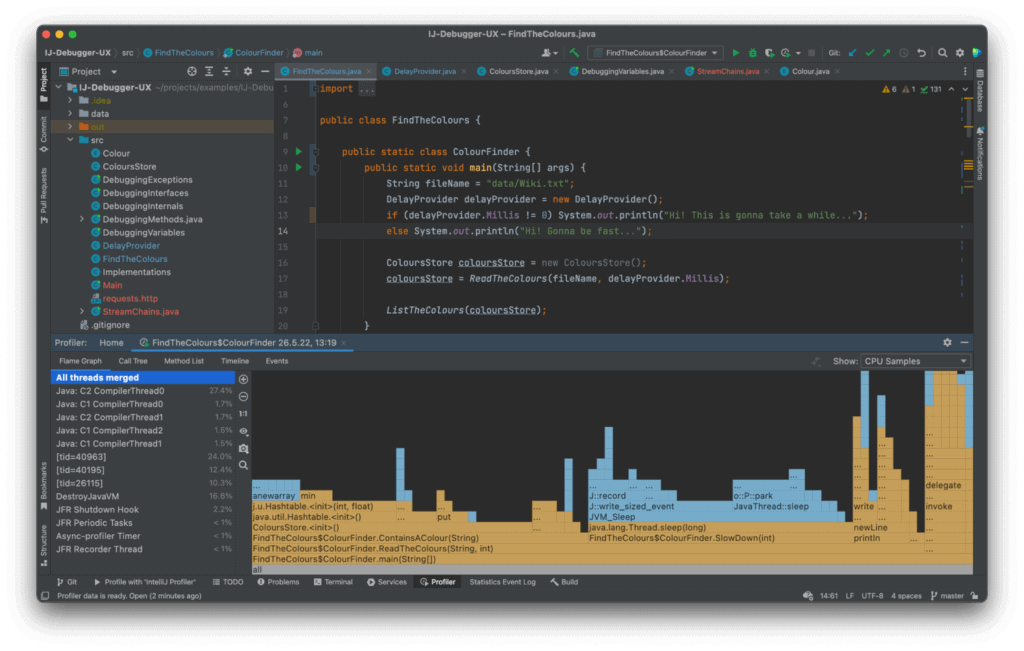Image resolution: width=1024 pixels, height=651 pixels.
Task: Open Search Everywhere magnifier
Action: tap(942, 52)
